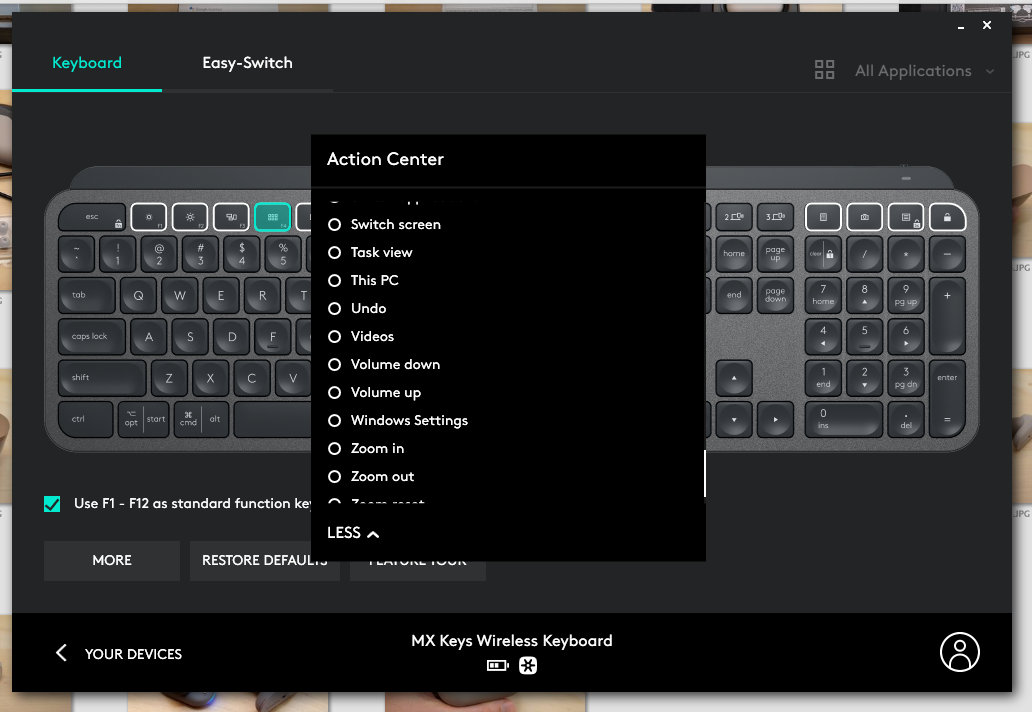Image resolution: width=1032 pixels, height=712 pixels.
Task: Switch to the Keyboard tab
Action: click(x=87, y=63)
